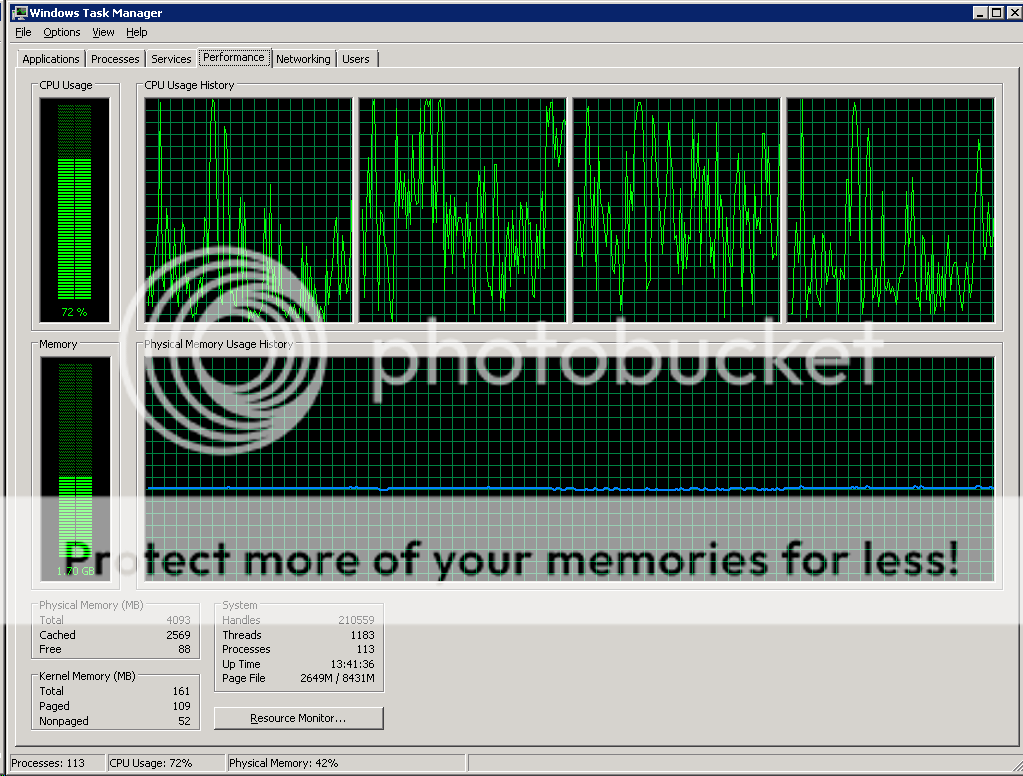The image size is (1023, 776).
Task: Click the fourth CPU Usage History graph
Action: [890, 210]
